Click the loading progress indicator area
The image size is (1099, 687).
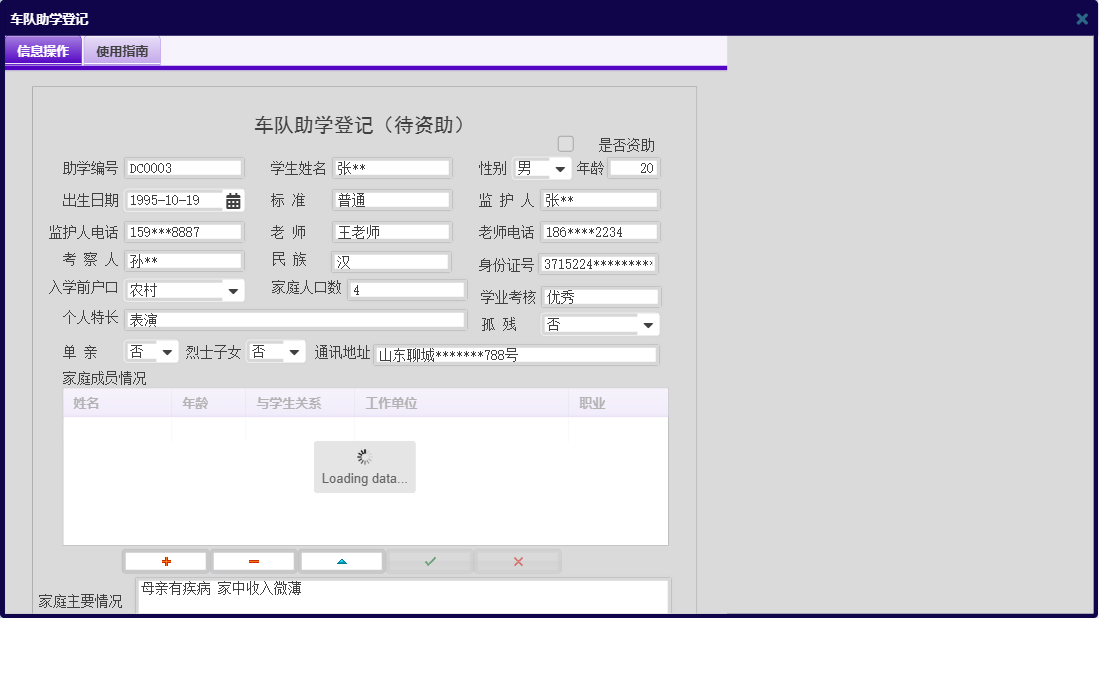(364, 467)
